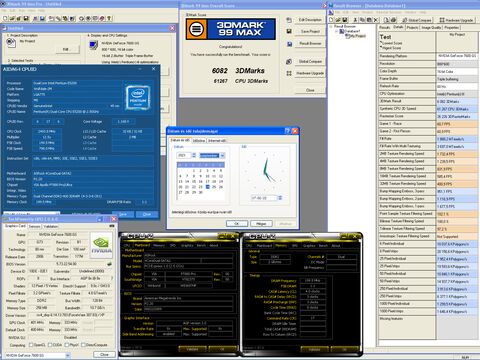Select the highlighted day 24 in the calendar

[208, 187]
